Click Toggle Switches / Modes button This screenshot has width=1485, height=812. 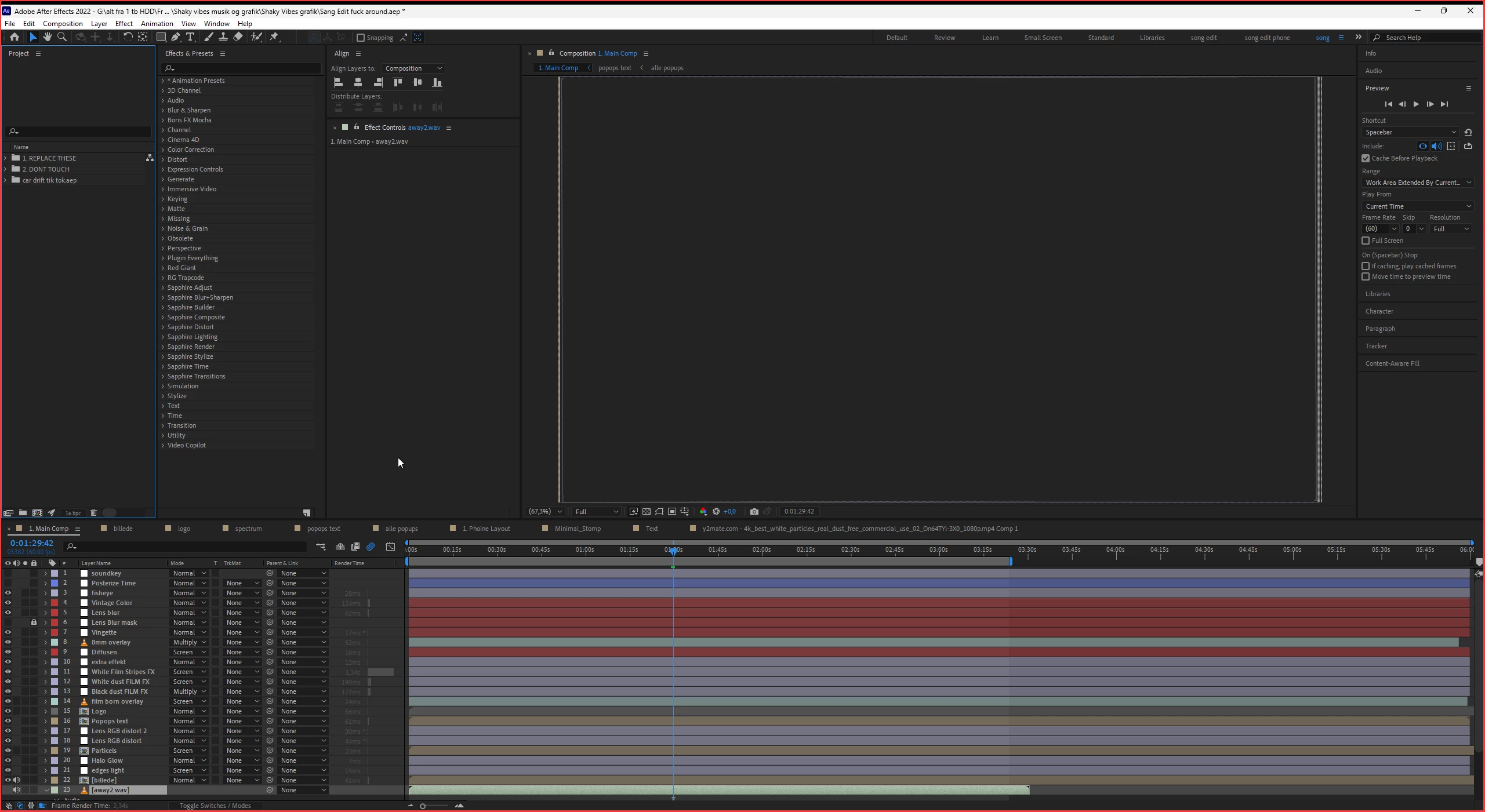[x=215, y=806]
